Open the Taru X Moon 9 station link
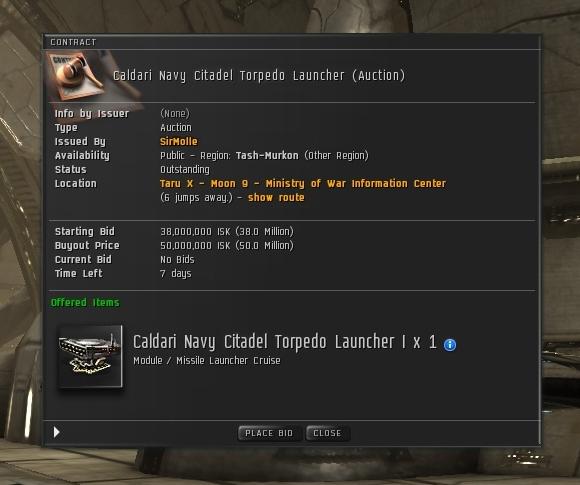Image resolution: width=580 pixels, height=485 pixels. [x=303, y=183]
